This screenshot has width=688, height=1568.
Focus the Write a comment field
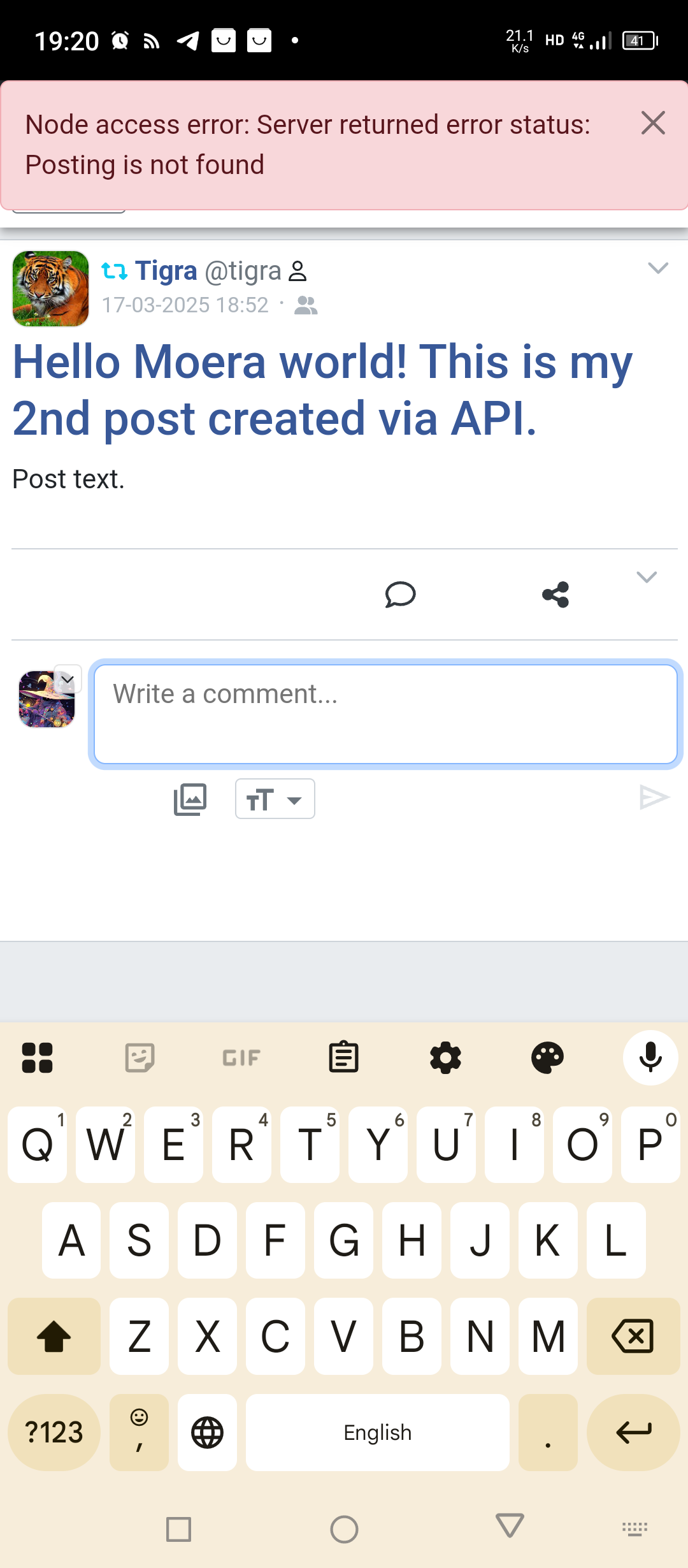coord(385,714)
